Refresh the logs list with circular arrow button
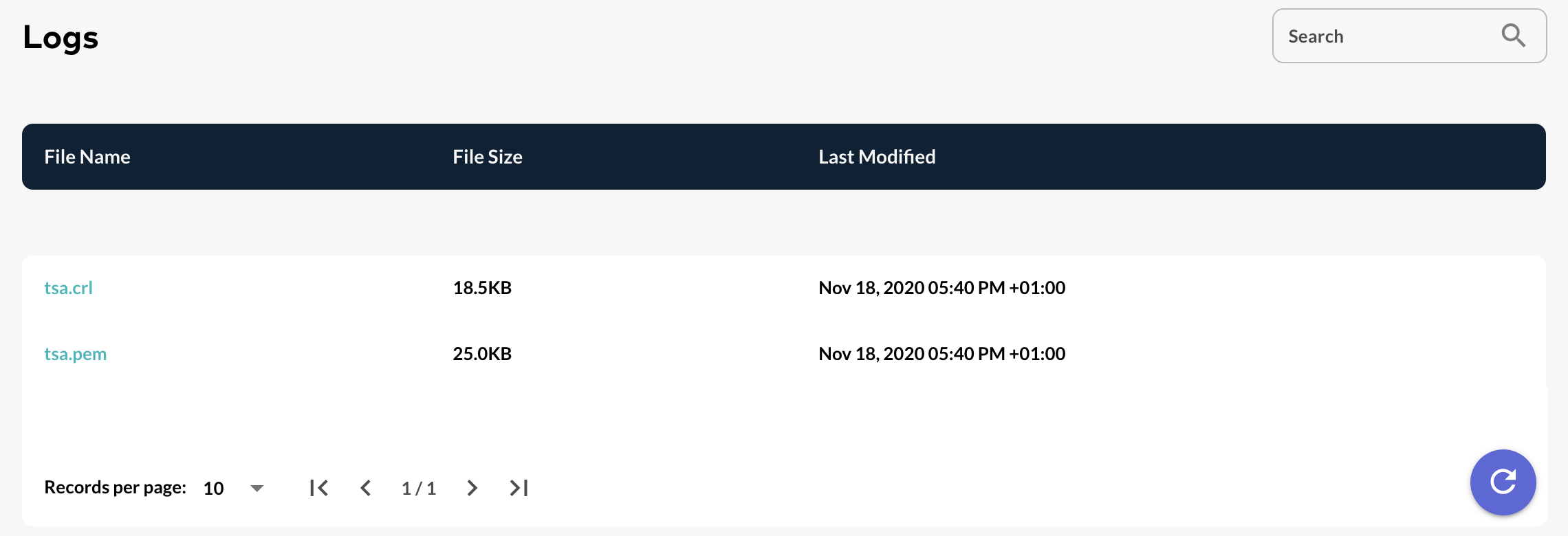 (x=1503, y=482)
